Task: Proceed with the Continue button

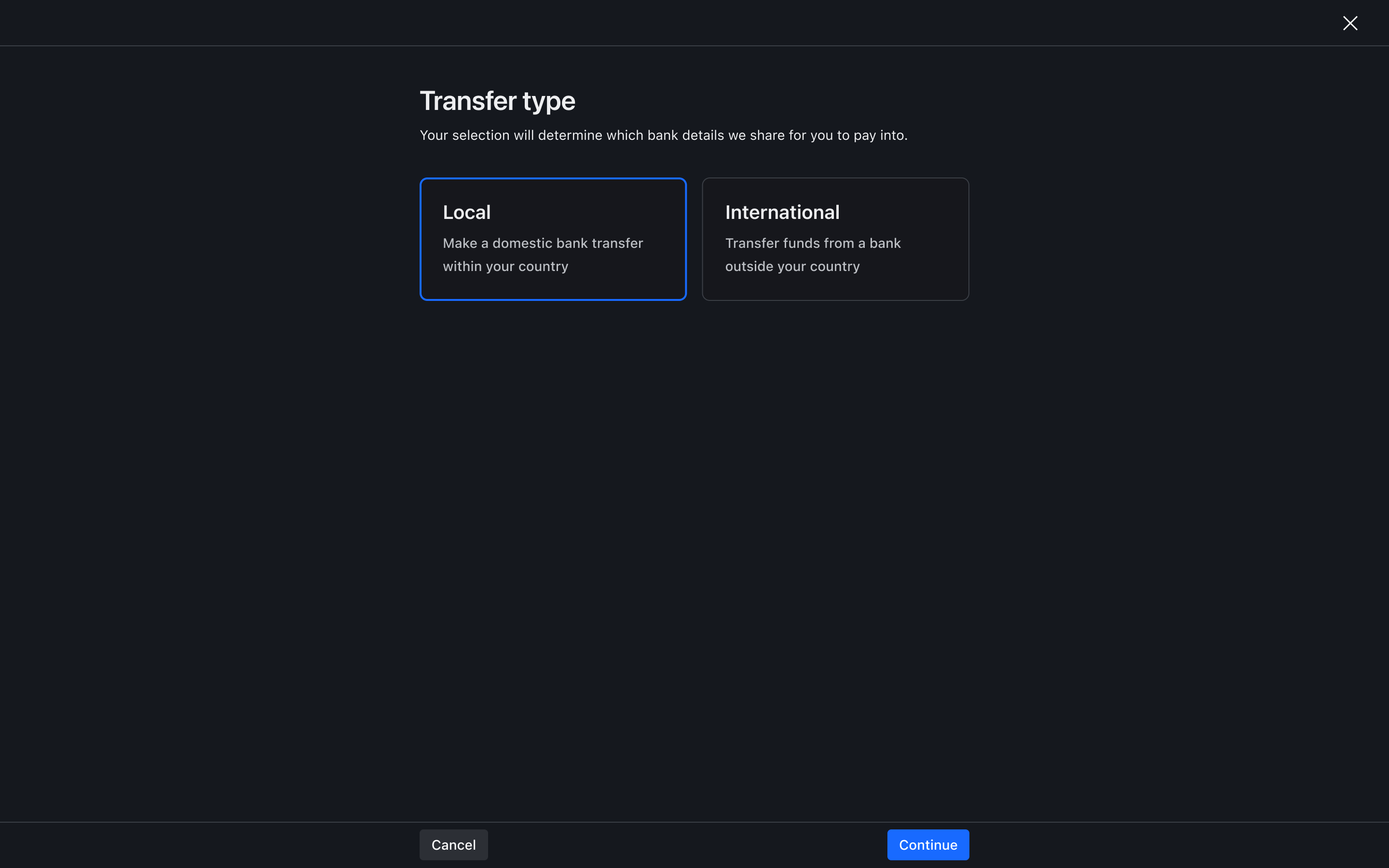Action: (x=928, y=844)
